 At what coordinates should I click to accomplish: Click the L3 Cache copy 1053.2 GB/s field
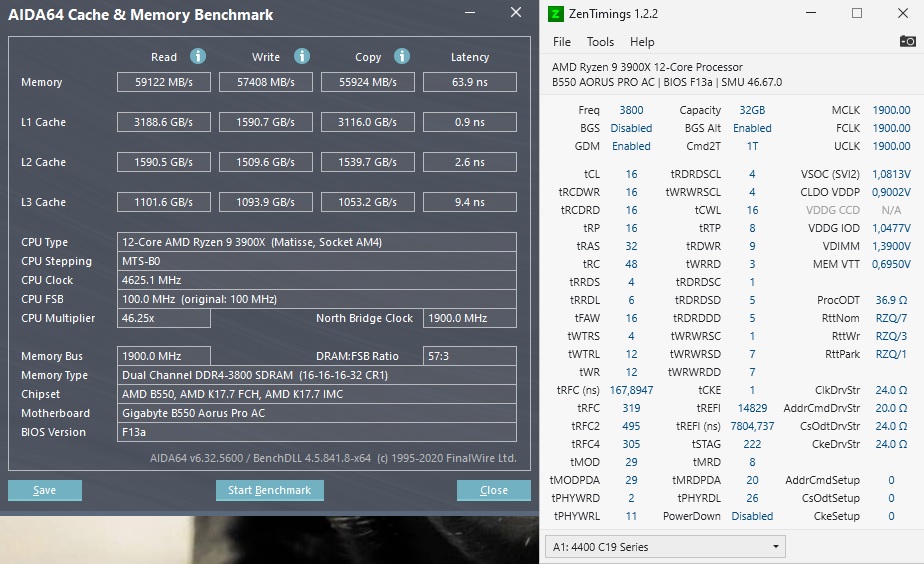(368, 202)
